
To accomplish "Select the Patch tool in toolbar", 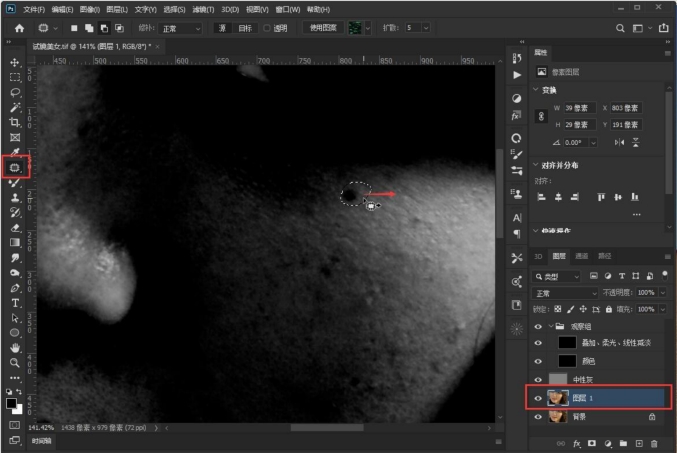I will [x=15, y=168].
